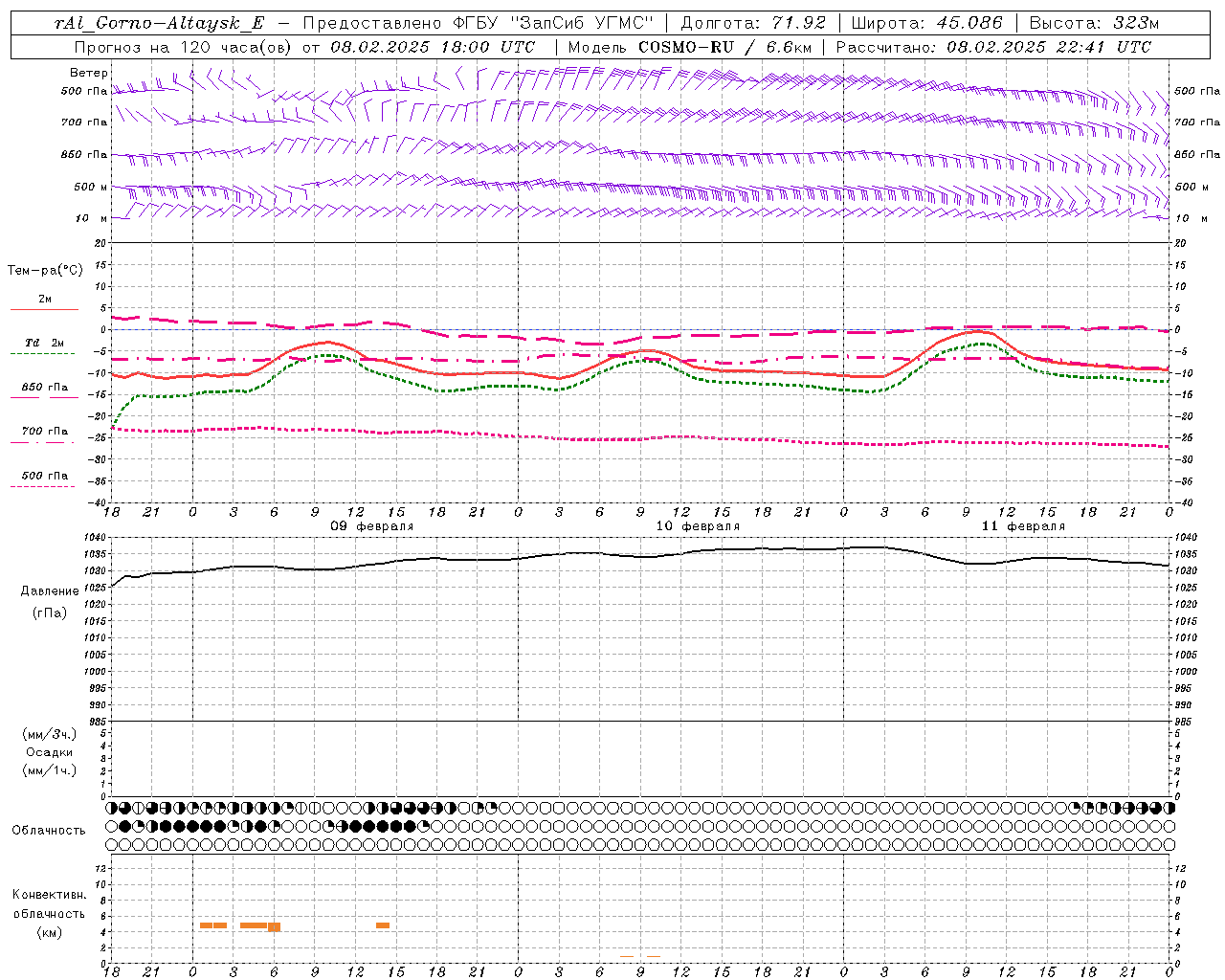Click the (мм/1ч.) precipitation unit label
The image size is (1225, 980).
pos(50,770)
